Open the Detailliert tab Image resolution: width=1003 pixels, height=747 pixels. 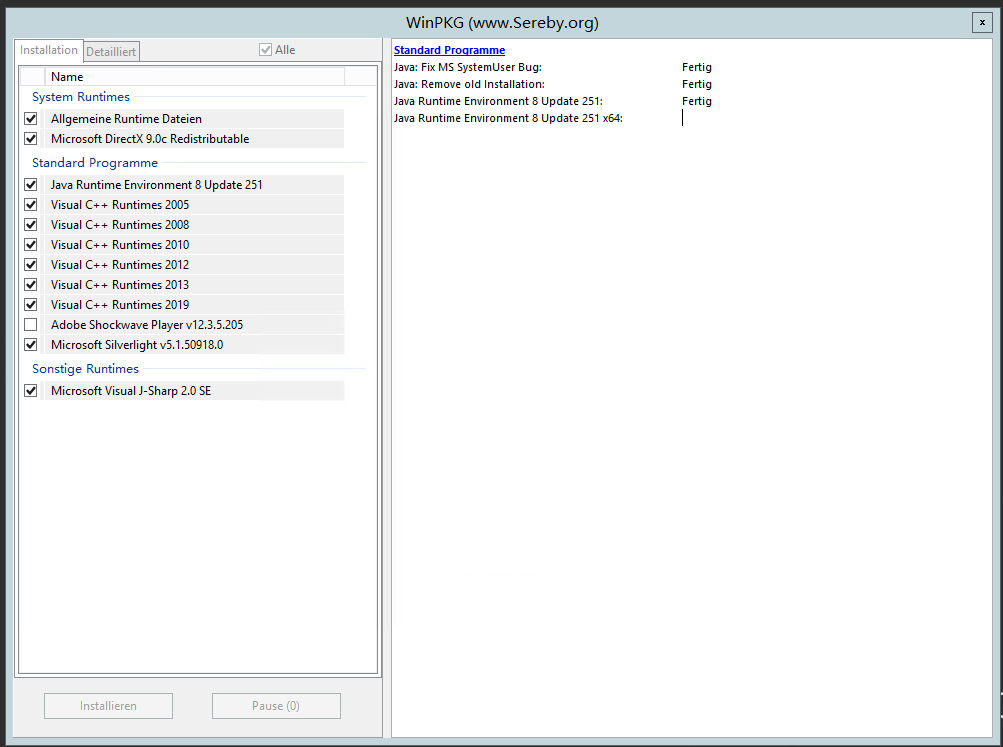[x=111, y=52]
